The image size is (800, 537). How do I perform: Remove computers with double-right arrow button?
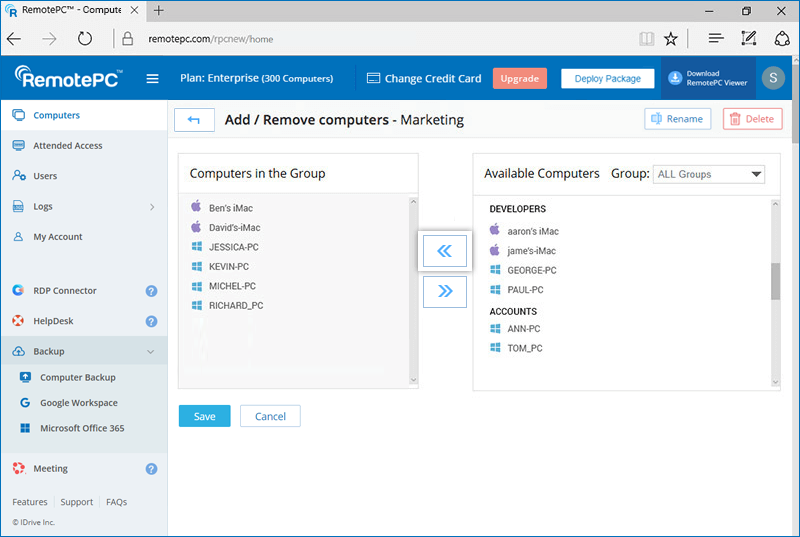pyautogui.click(x=445, y=291)
